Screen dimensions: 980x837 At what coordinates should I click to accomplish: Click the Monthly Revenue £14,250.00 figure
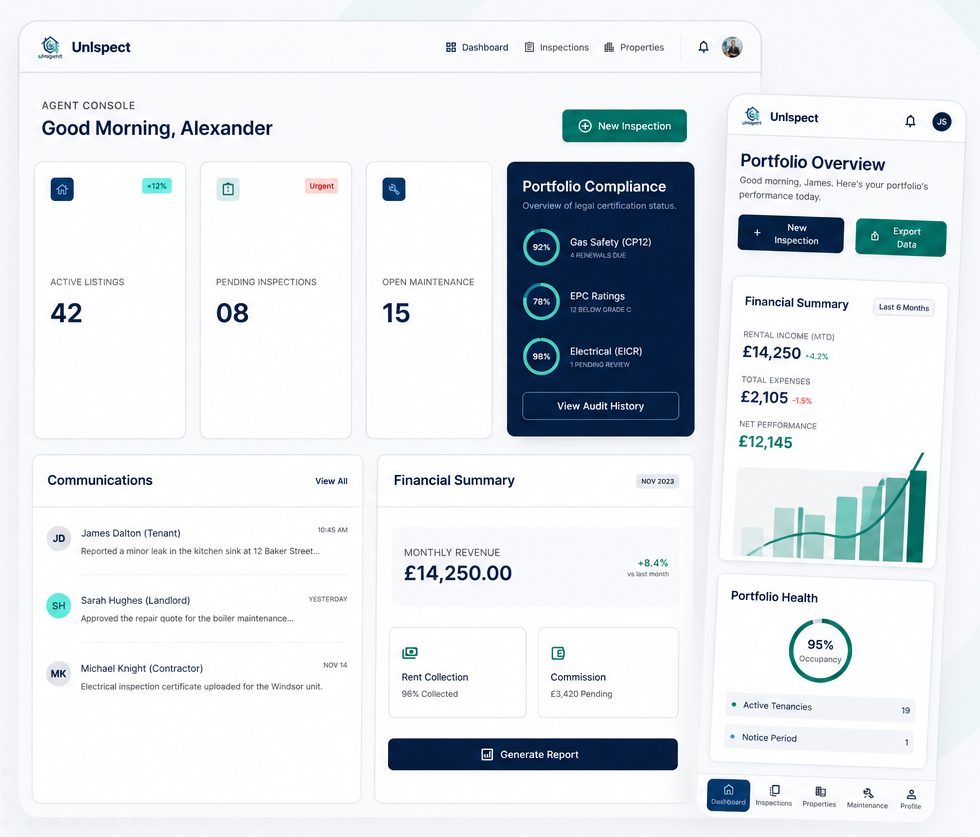[x=458, y=573]
